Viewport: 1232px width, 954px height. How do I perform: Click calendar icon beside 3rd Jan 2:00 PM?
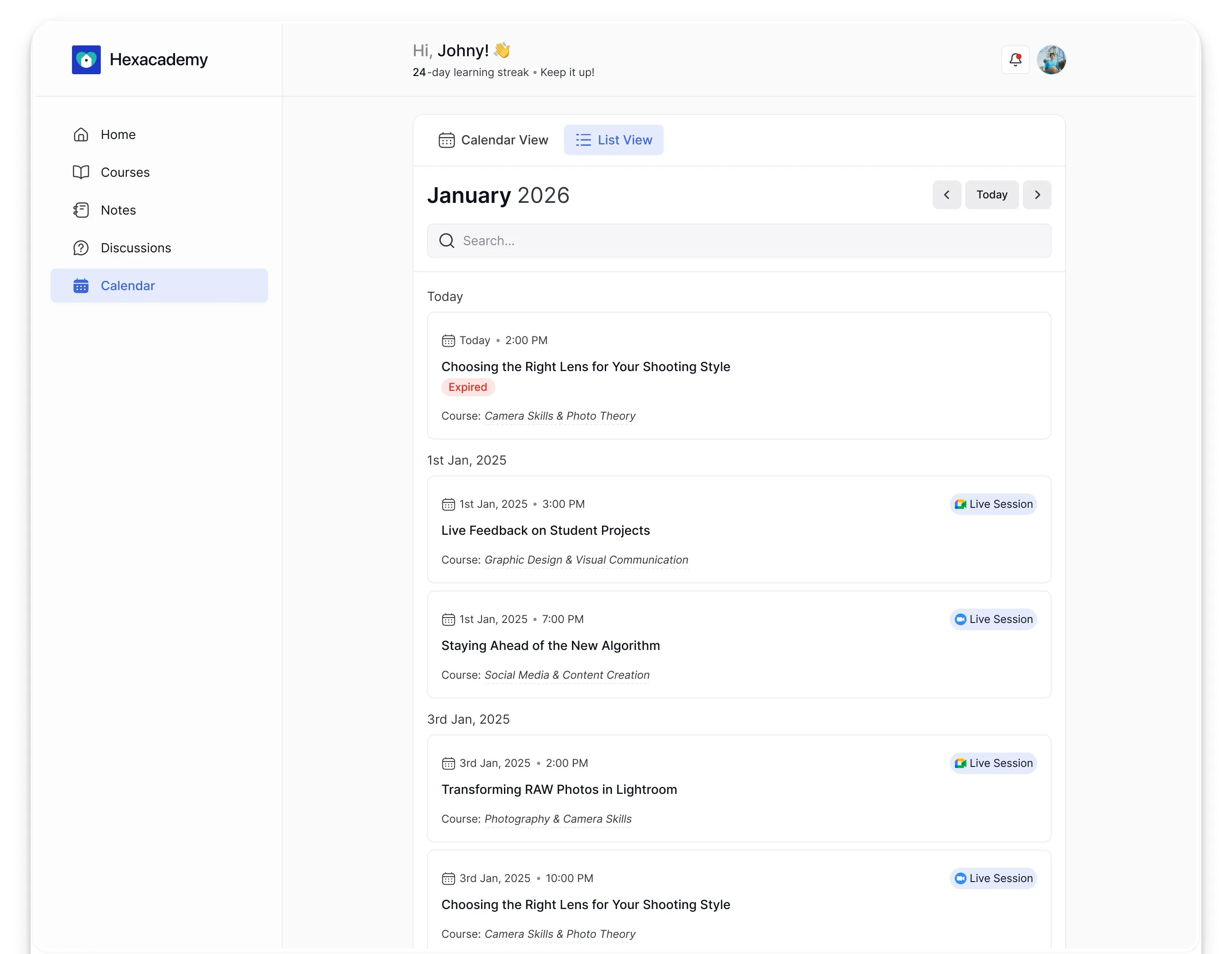point(449,763)
